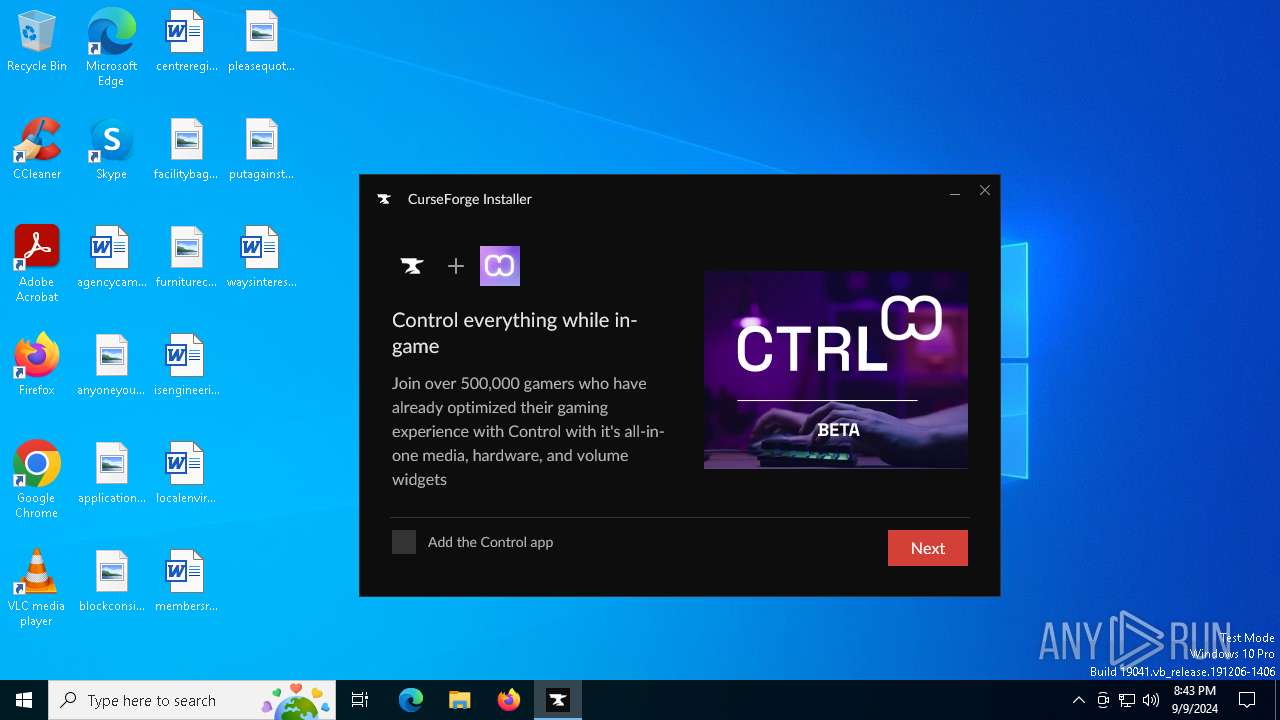Select the Firefox desktop shortcut
Image resolution: width=1280 pixels, height=720 pixels.
tap(37, 366)
